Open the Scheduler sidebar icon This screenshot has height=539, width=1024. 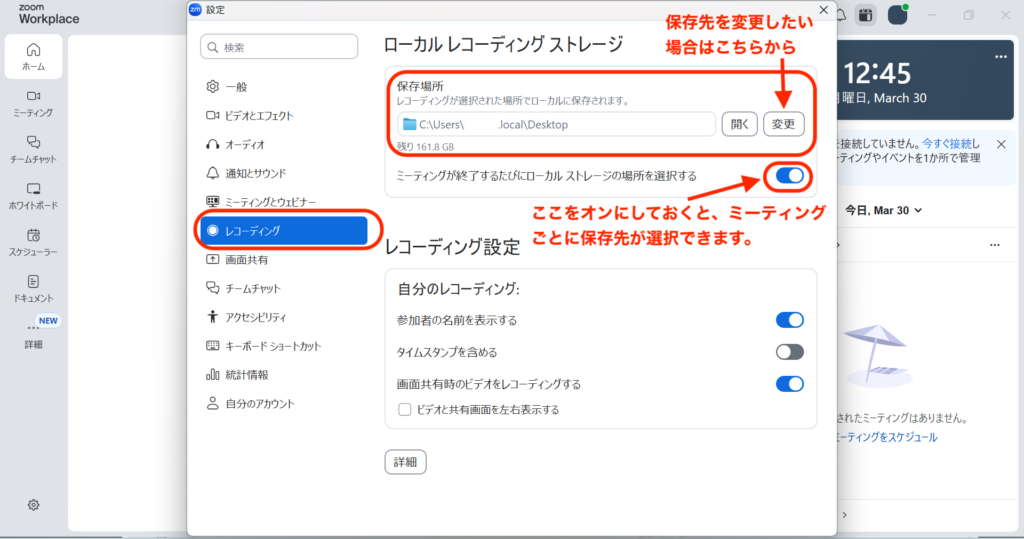pos(33,241)
